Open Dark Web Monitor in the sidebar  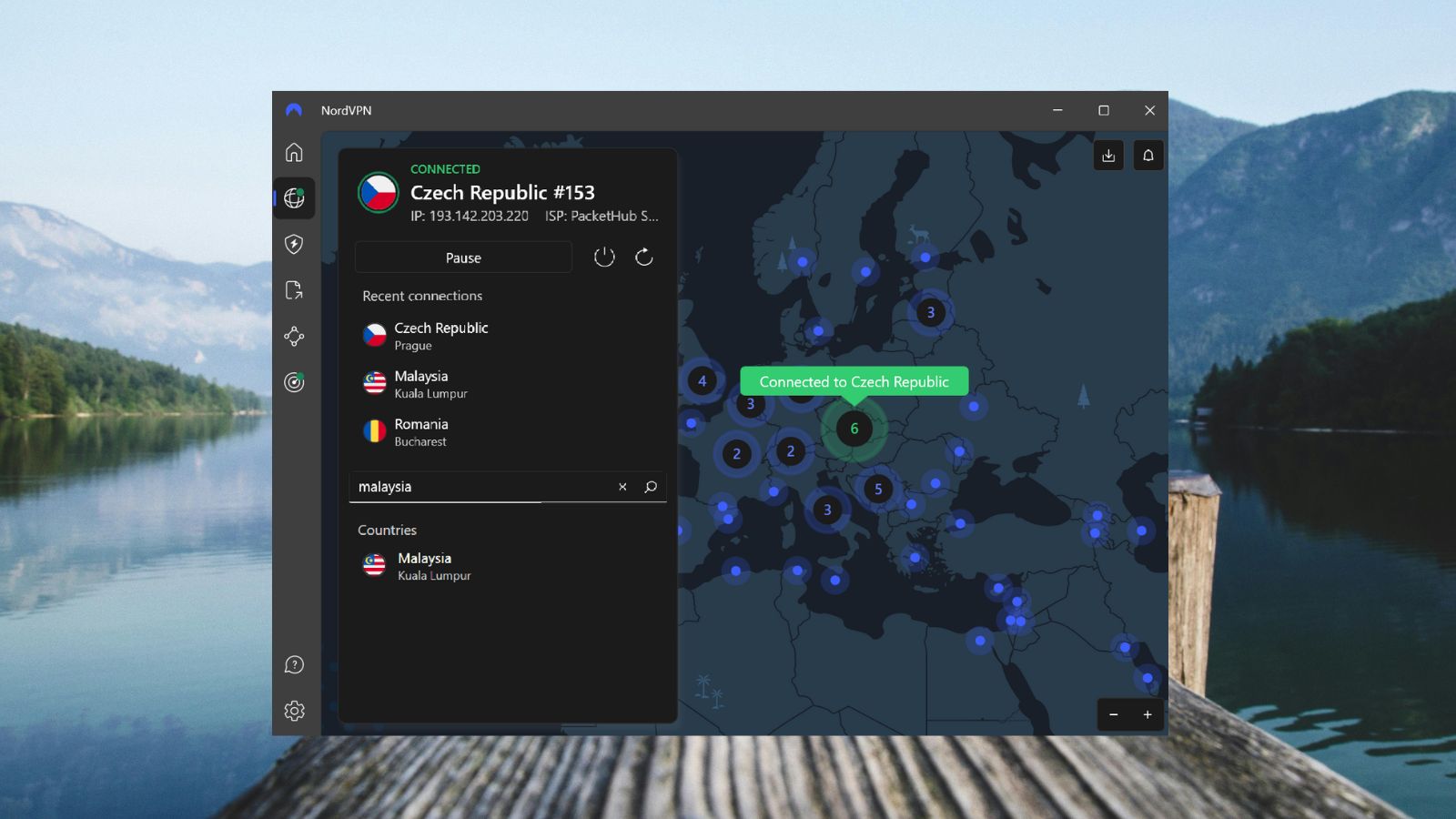pyautogui.click(x=294, y=381)
